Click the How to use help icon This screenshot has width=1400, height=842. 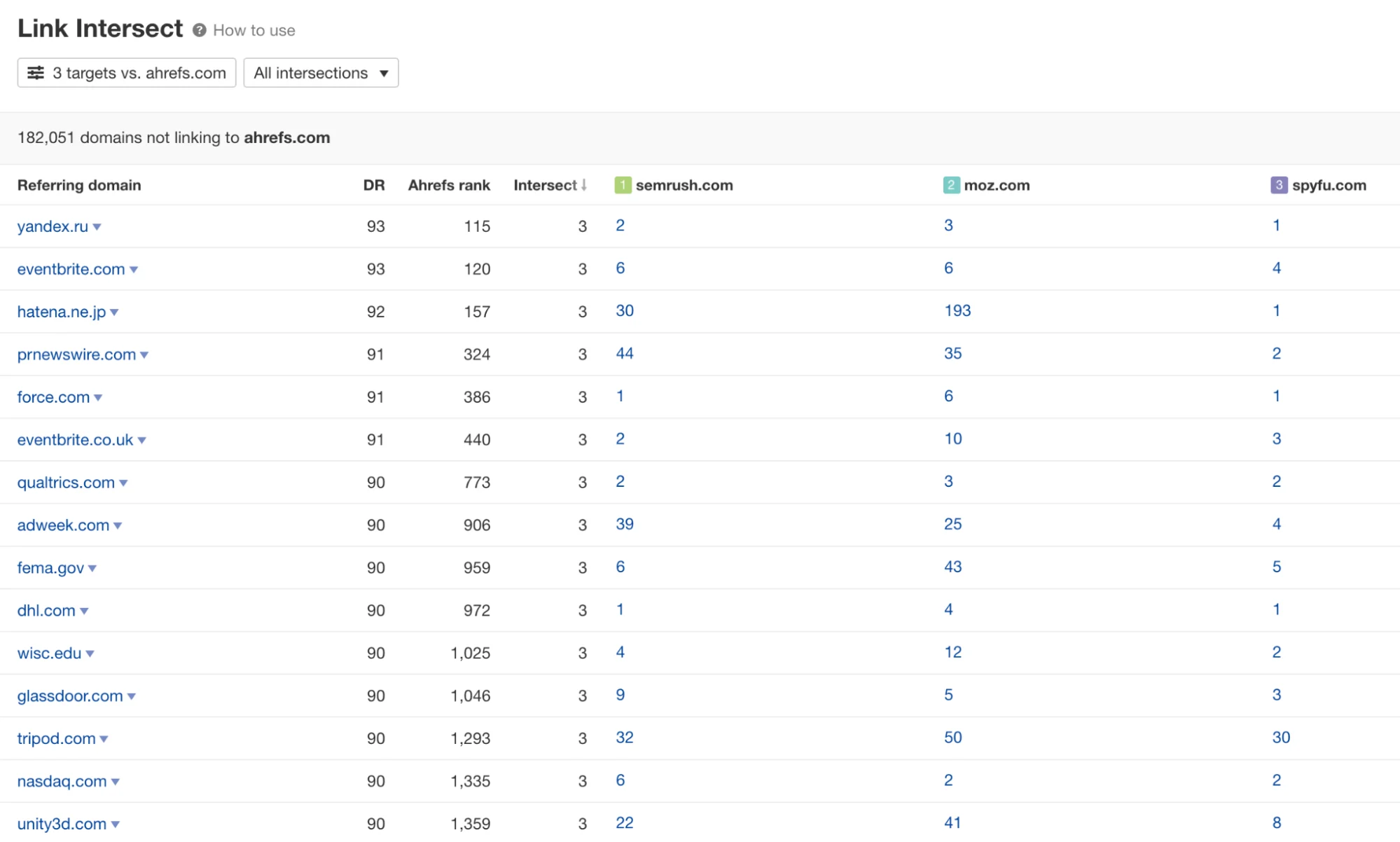[200, 30]
